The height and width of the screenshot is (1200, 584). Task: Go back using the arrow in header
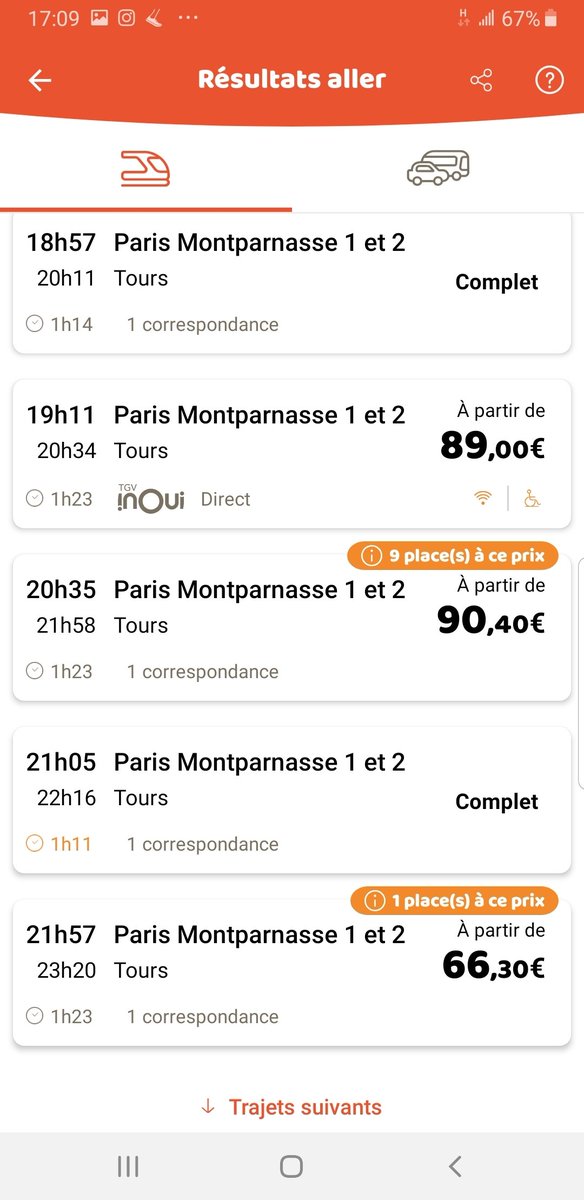pos(39,81)
